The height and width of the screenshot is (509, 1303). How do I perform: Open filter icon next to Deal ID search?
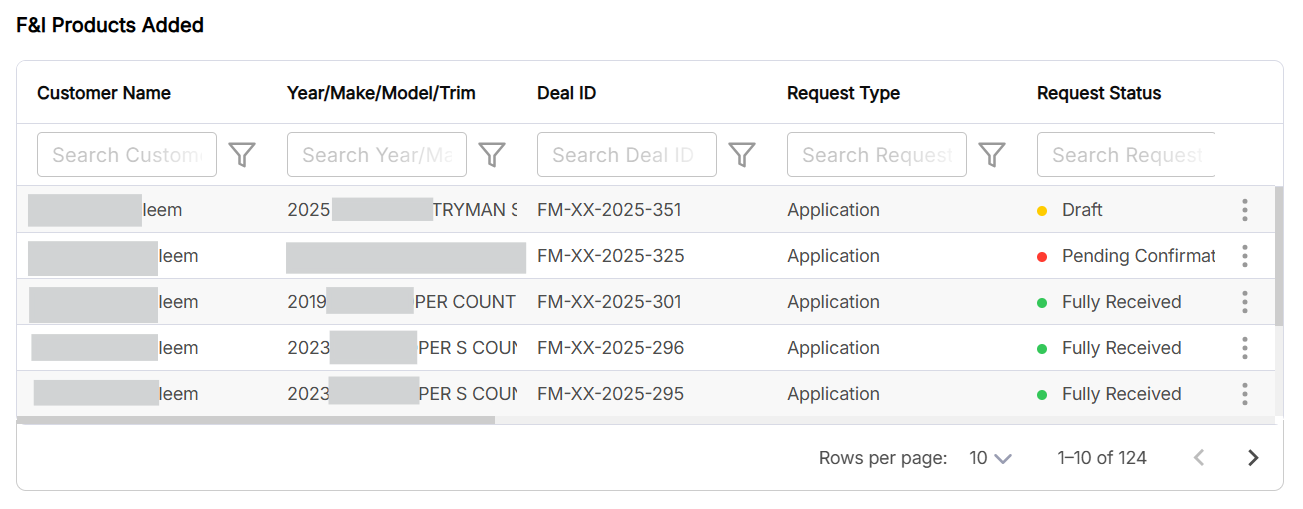(741, 155)
